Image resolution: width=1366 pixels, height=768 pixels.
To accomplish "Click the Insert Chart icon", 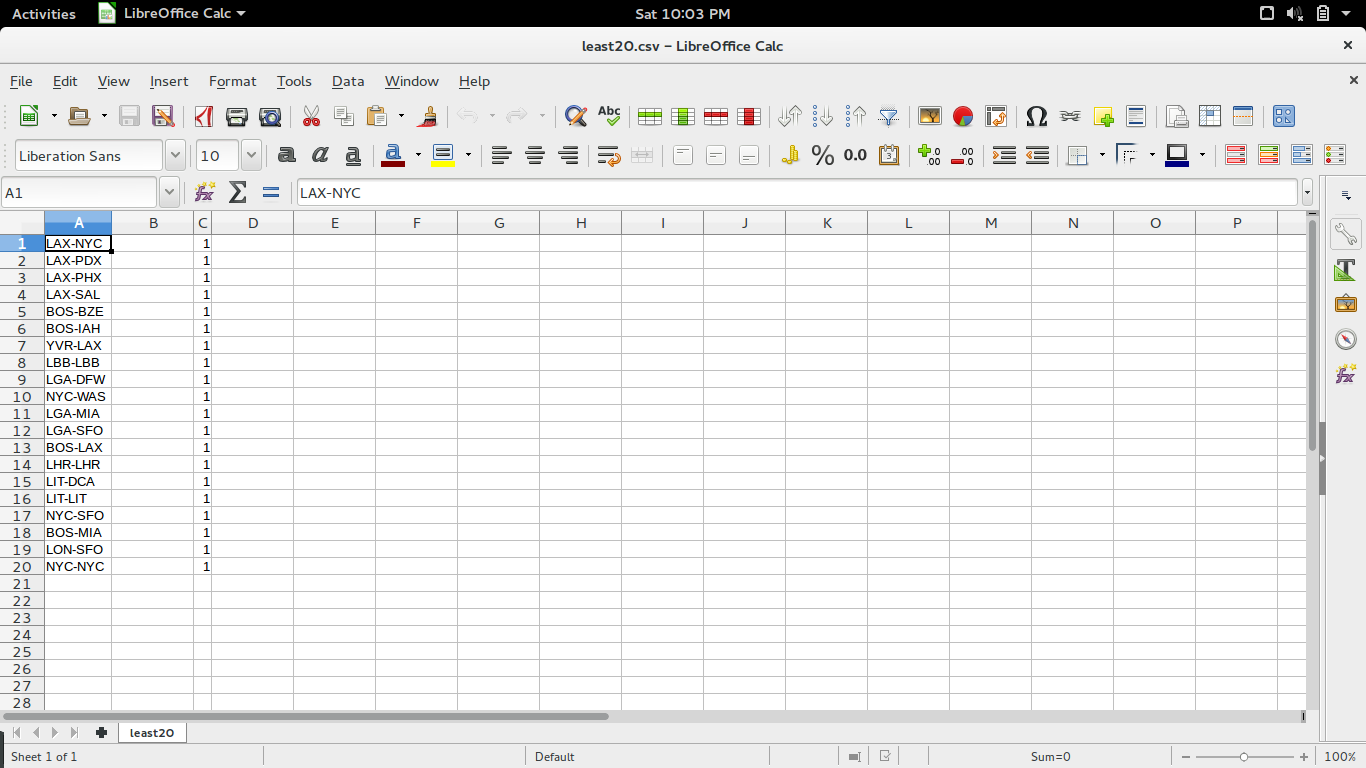I will [963, 116].
